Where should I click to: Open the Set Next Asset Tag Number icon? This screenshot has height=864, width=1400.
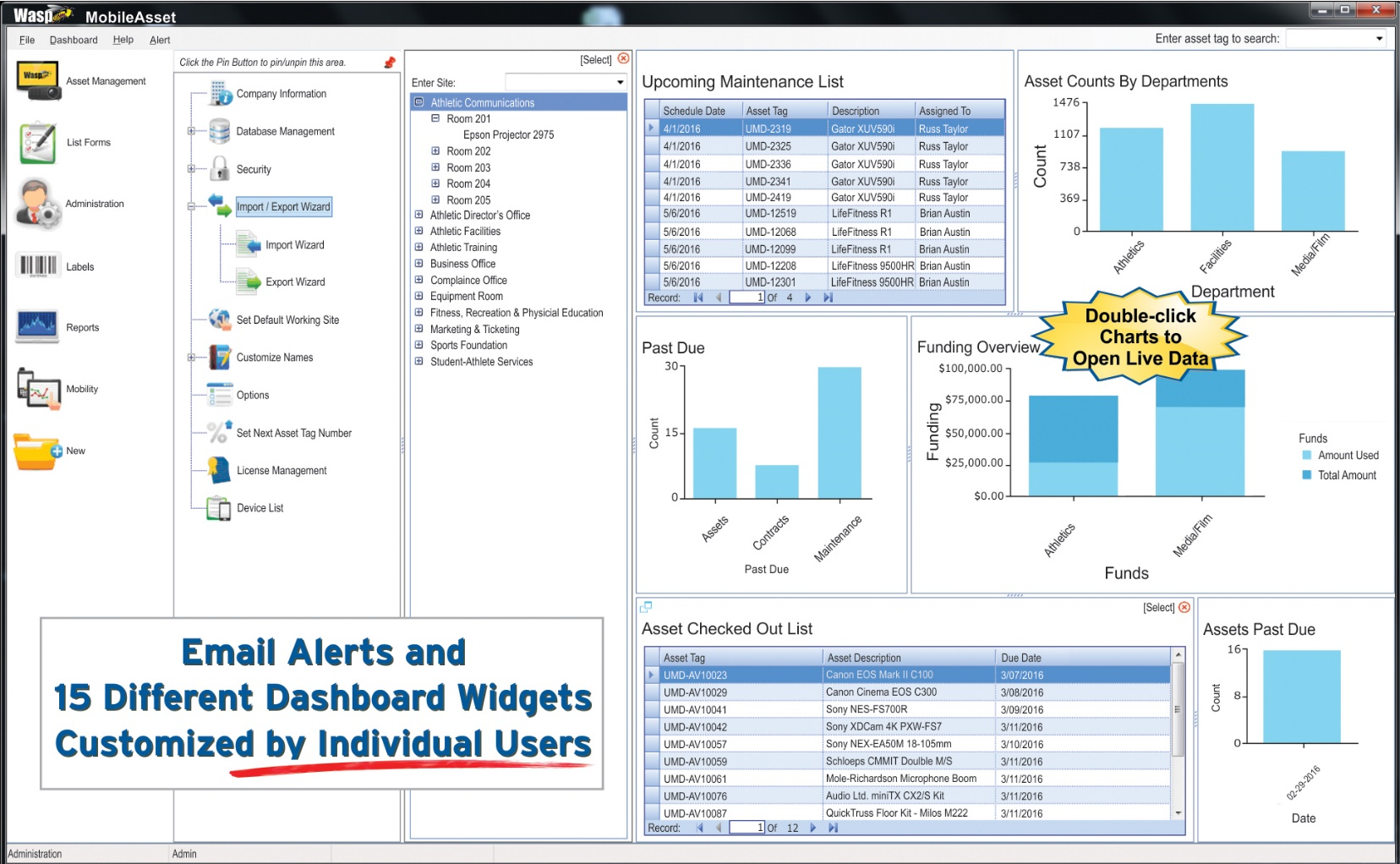[220, 432]
